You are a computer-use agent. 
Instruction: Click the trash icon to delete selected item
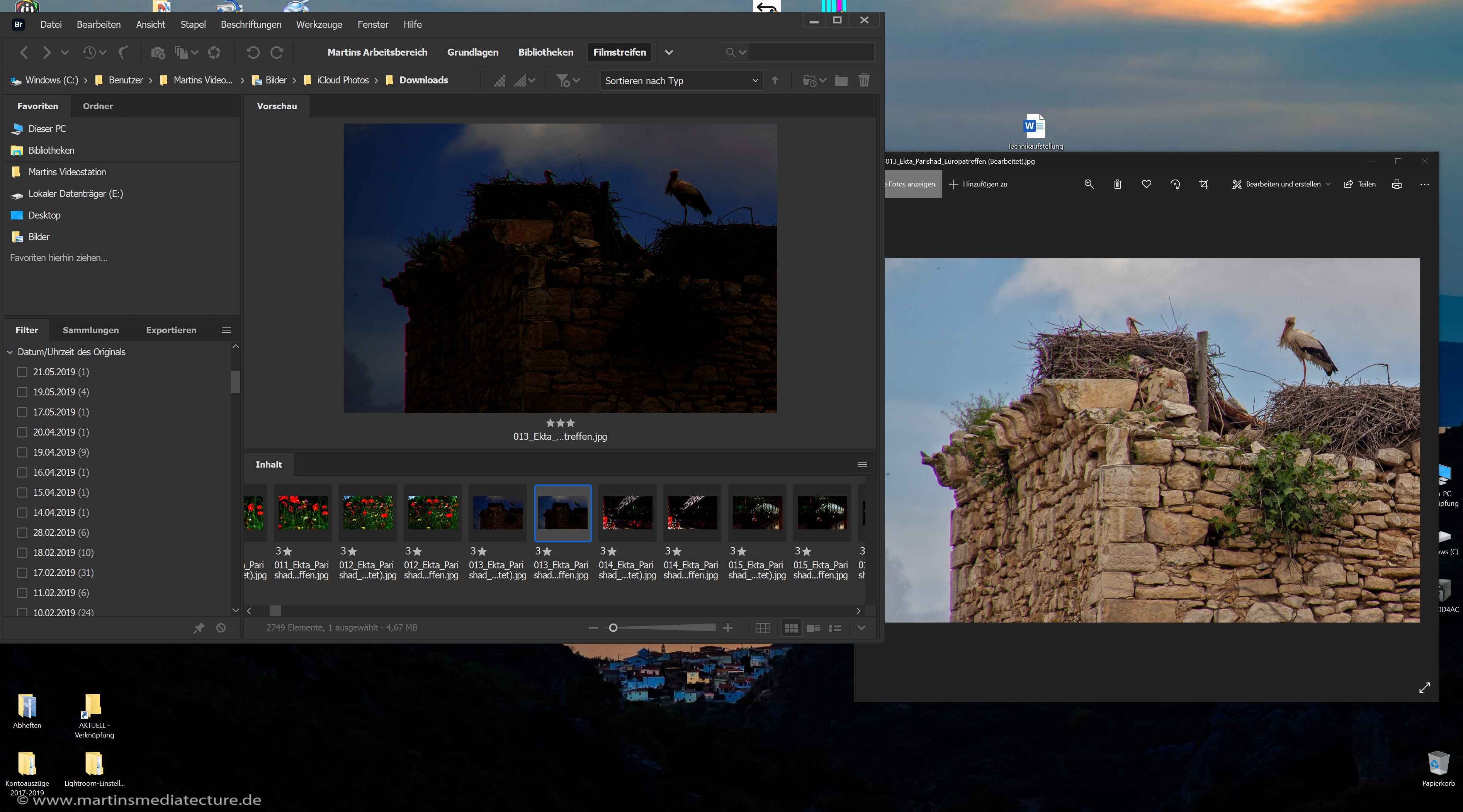[x=865, y=80]
